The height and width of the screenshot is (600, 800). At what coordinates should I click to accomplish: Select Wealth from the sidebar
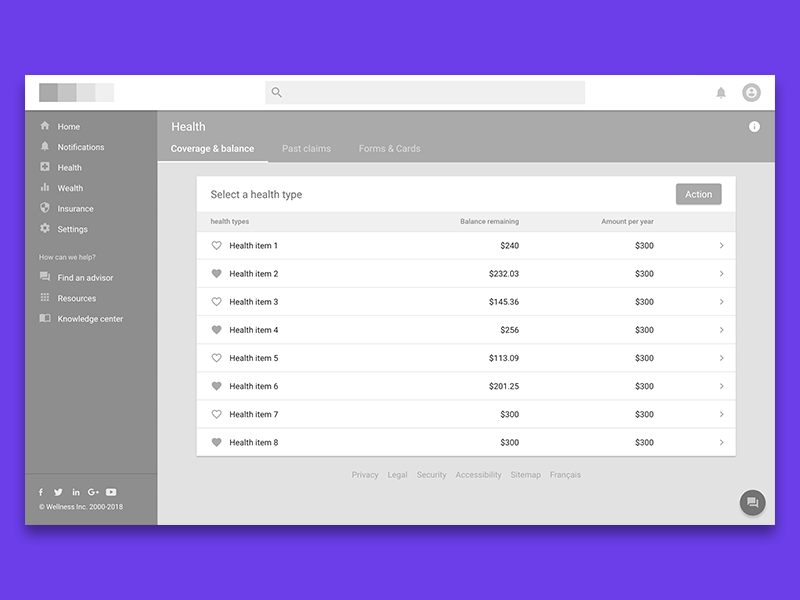coord(70,188)
